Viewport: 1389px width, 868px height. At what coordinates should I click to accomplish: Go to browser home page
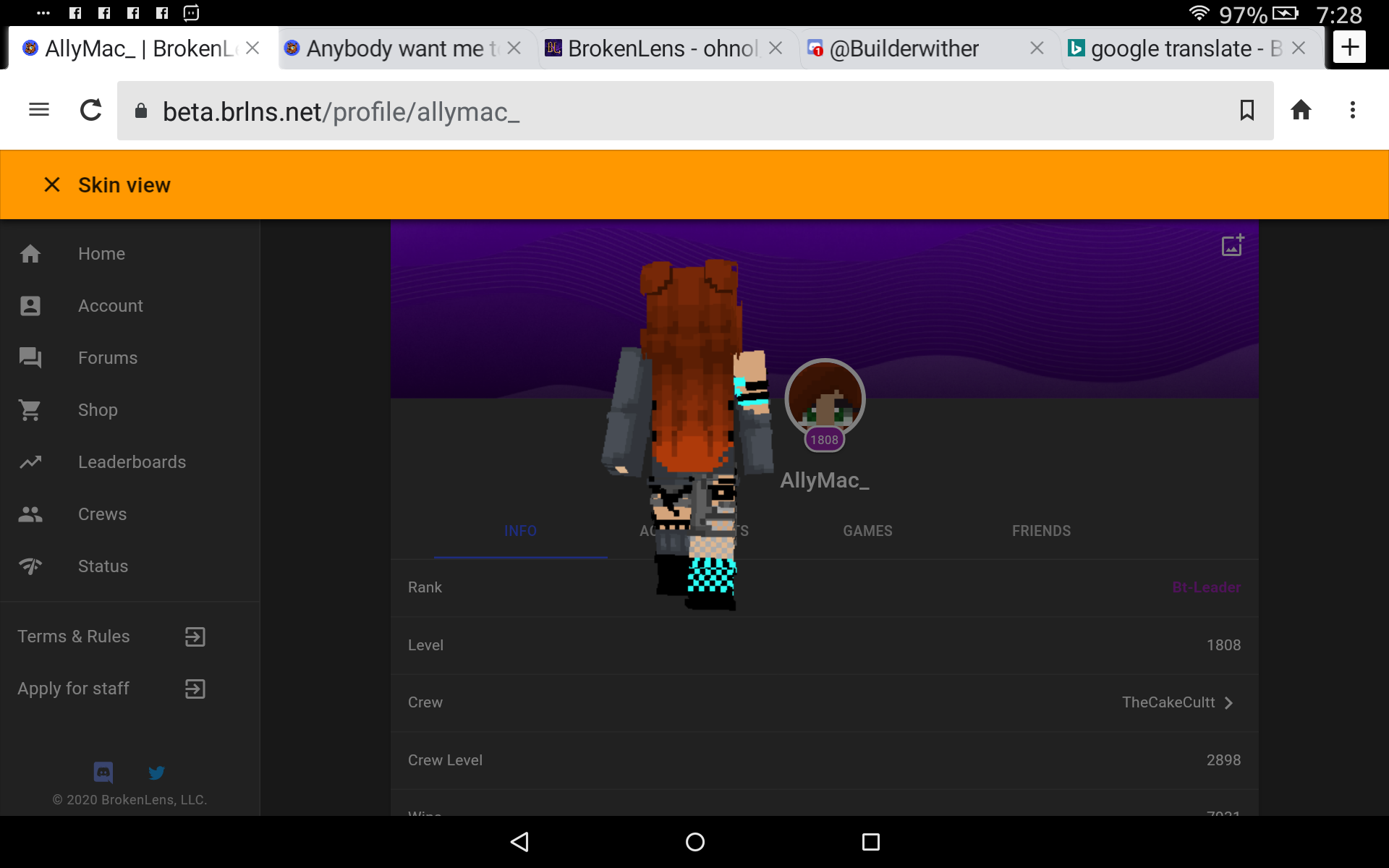click(1301, 110)
